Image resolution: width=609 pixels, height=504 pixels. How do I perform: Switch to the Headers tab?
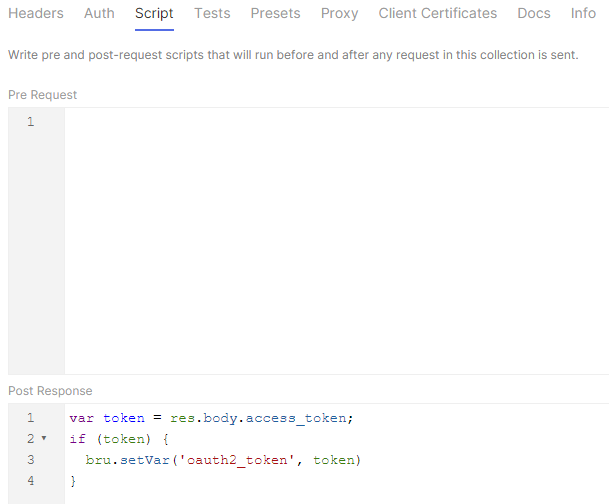(36, 14)
